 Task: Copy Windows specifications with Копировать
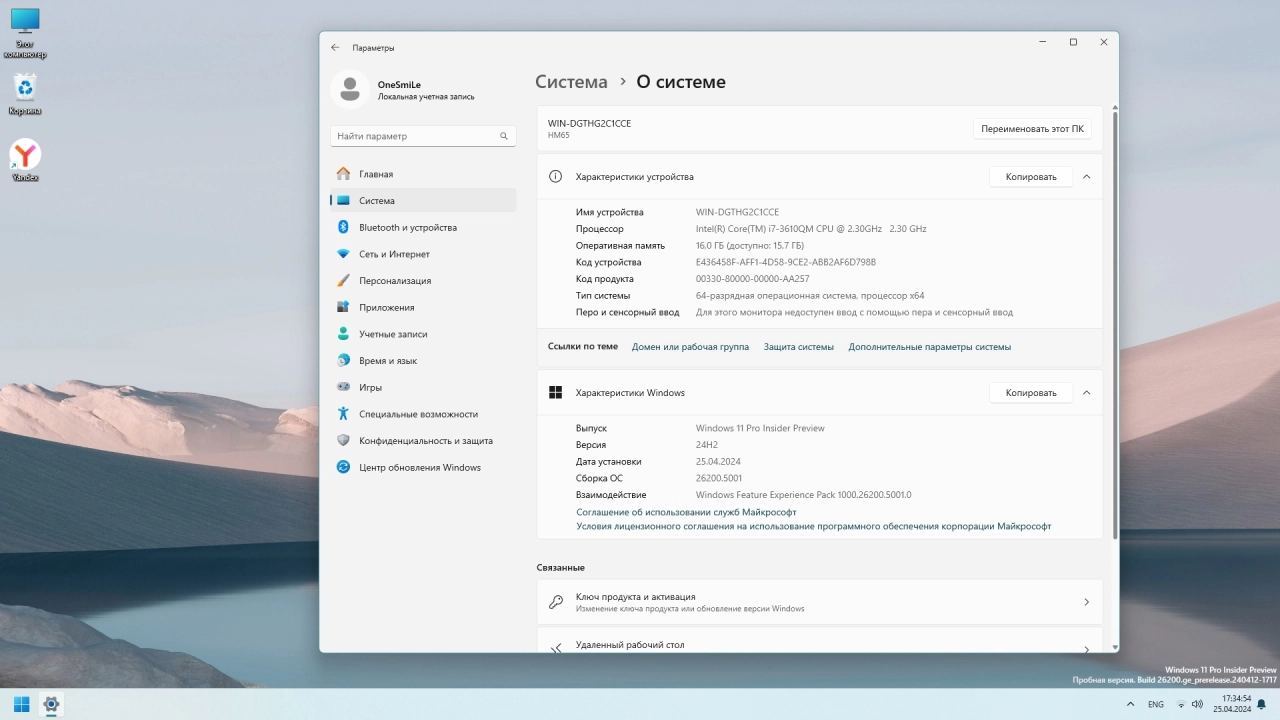tap(1031, 393)
